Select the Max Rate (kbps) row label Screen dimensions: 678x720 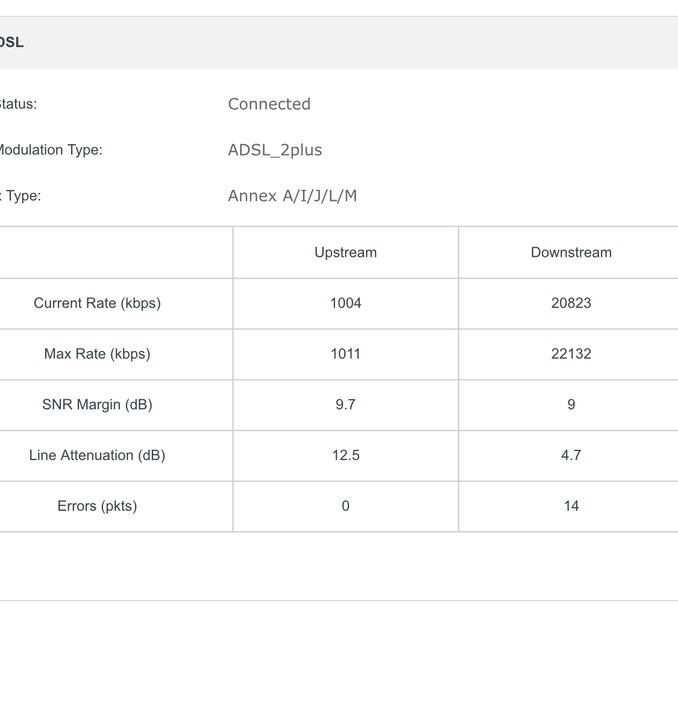tap(97, 354)
